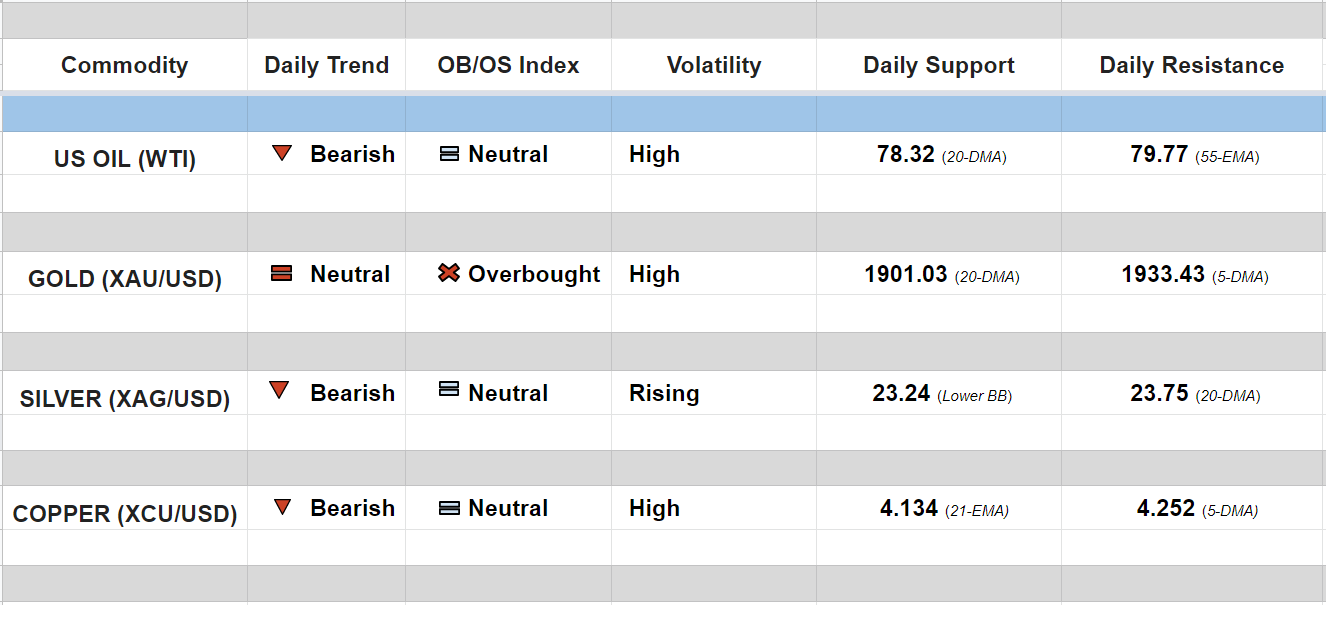Select the GOLD (XAU/USD) cell
The height and width of the screenshot is (635, 1326).
coord(124,279)
